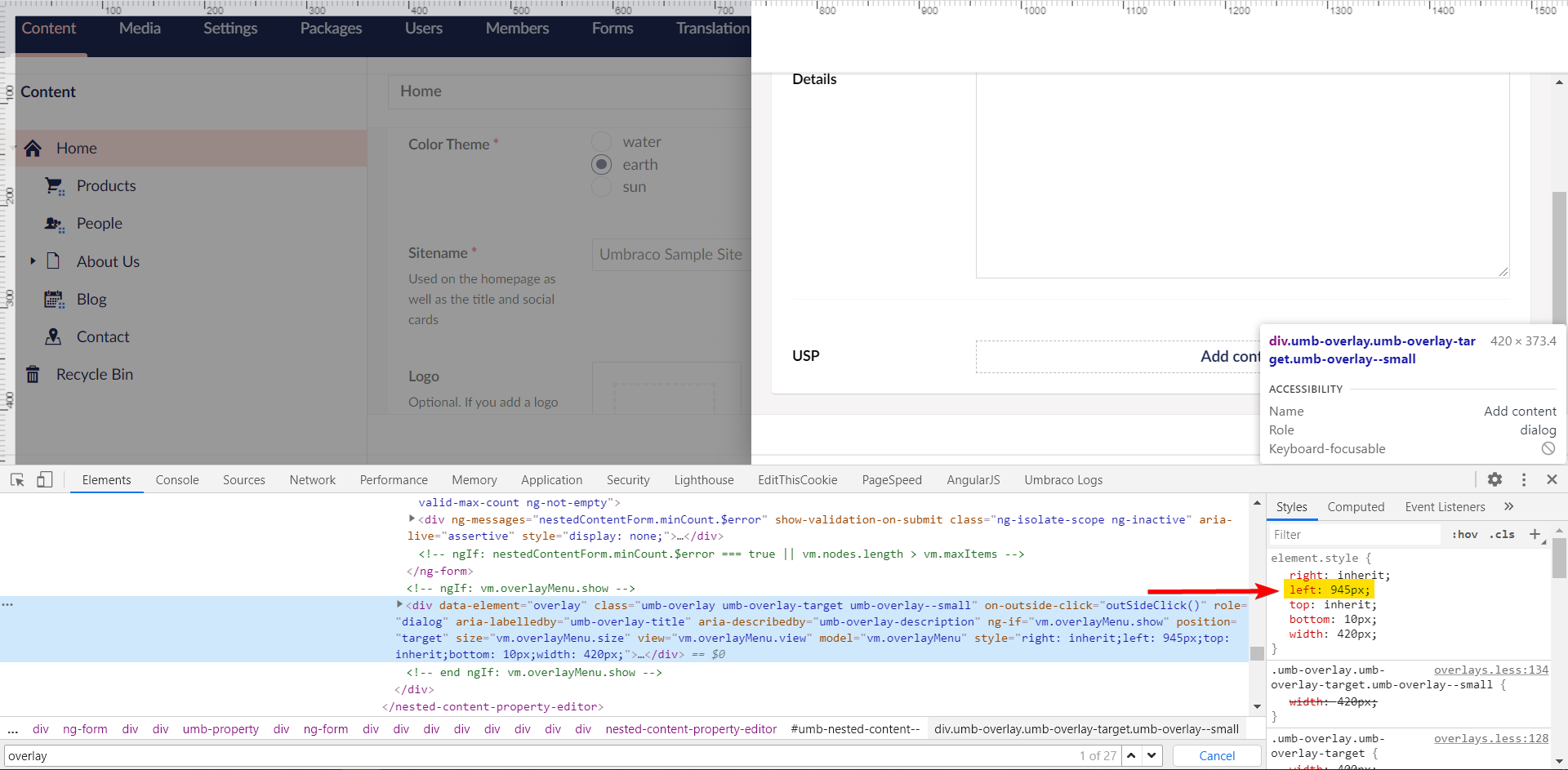Open the Umbraco Settings section

pos(229,28)
